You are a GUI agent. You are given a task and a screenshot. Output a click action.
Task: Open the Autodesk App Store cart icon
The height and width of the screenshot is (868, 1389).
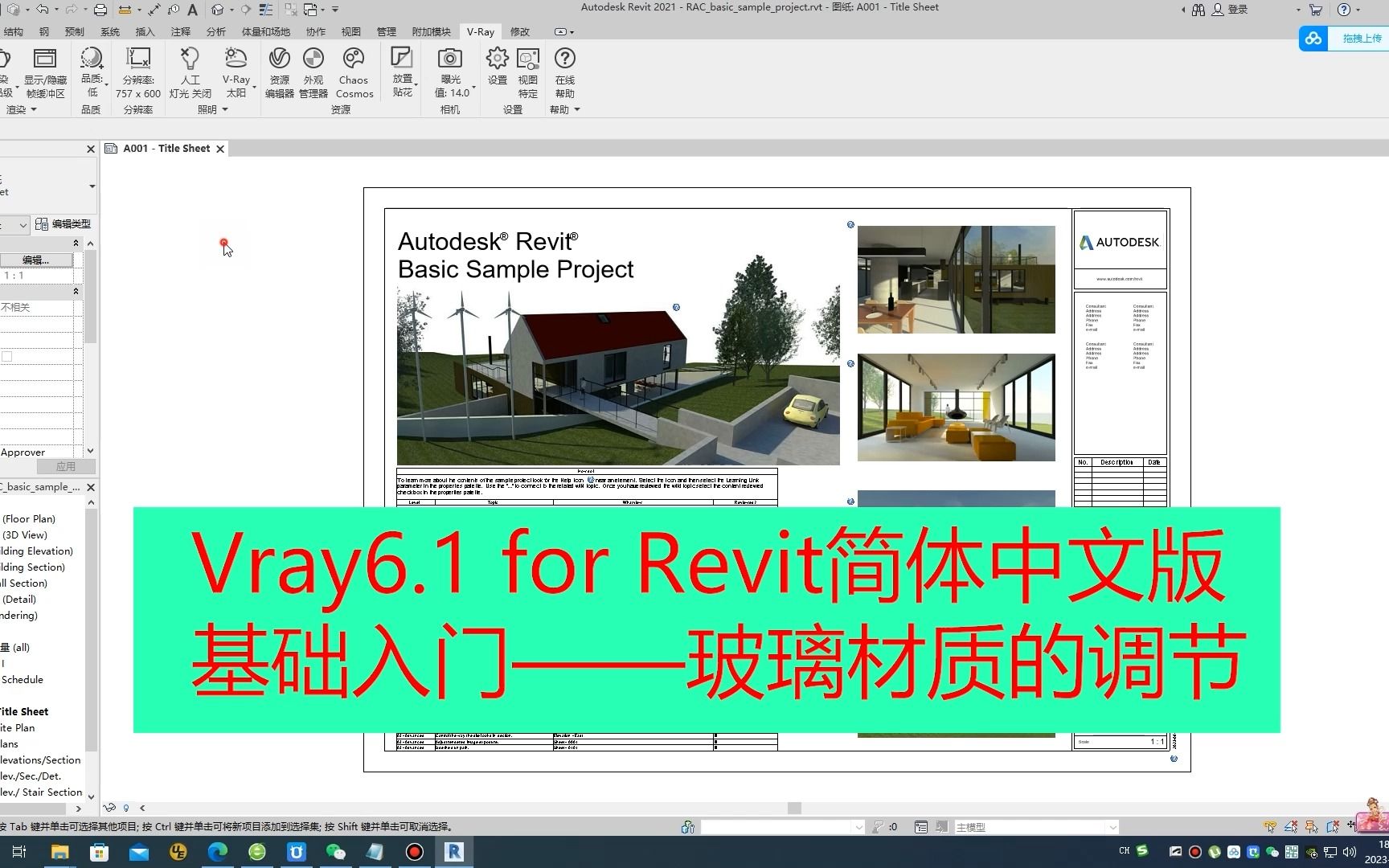pos(1316,10)
